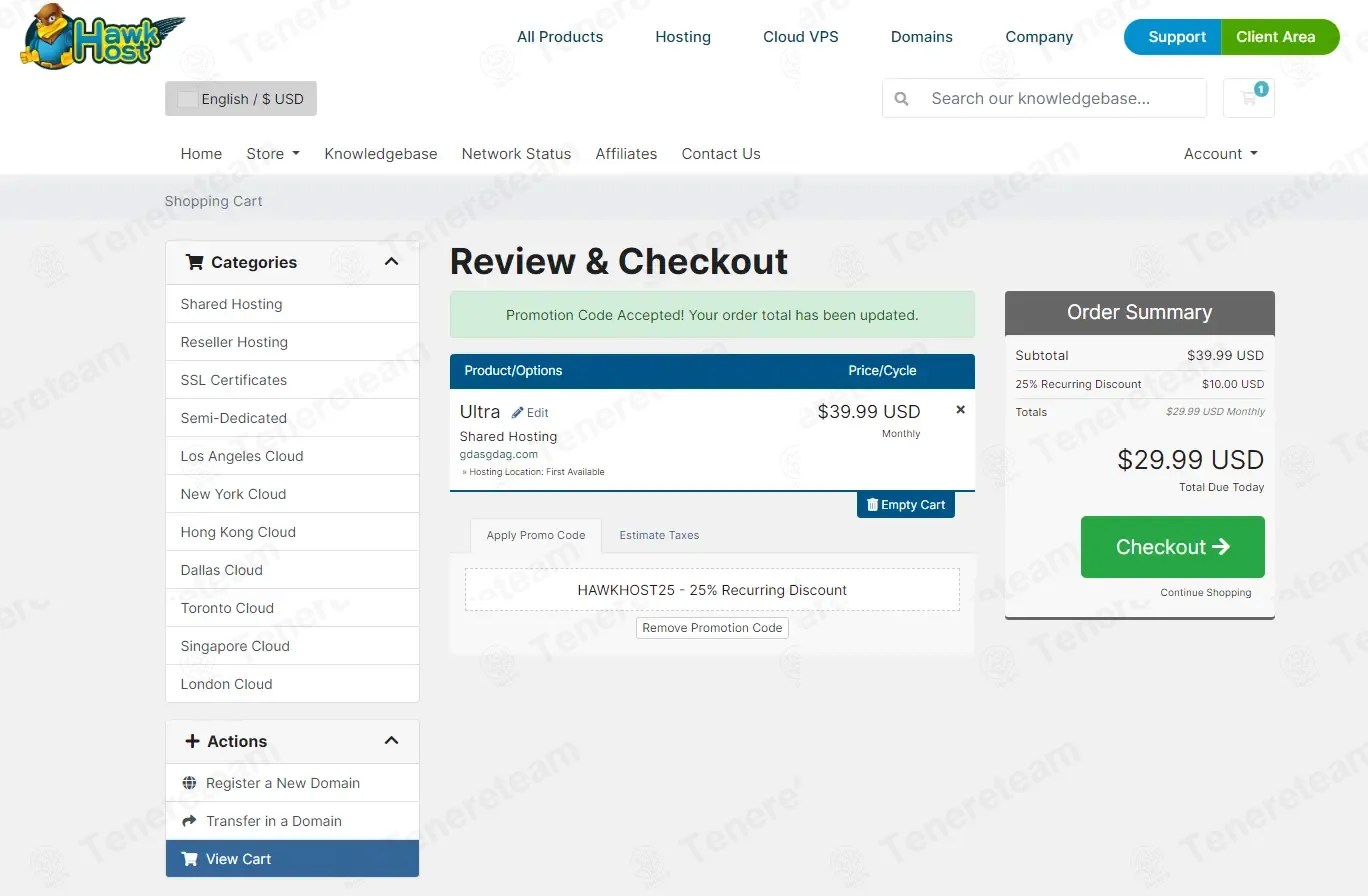Viewport: 1368px width, 896px height.
Task: Click the green Checkout button
Action: click(1173, 547)
